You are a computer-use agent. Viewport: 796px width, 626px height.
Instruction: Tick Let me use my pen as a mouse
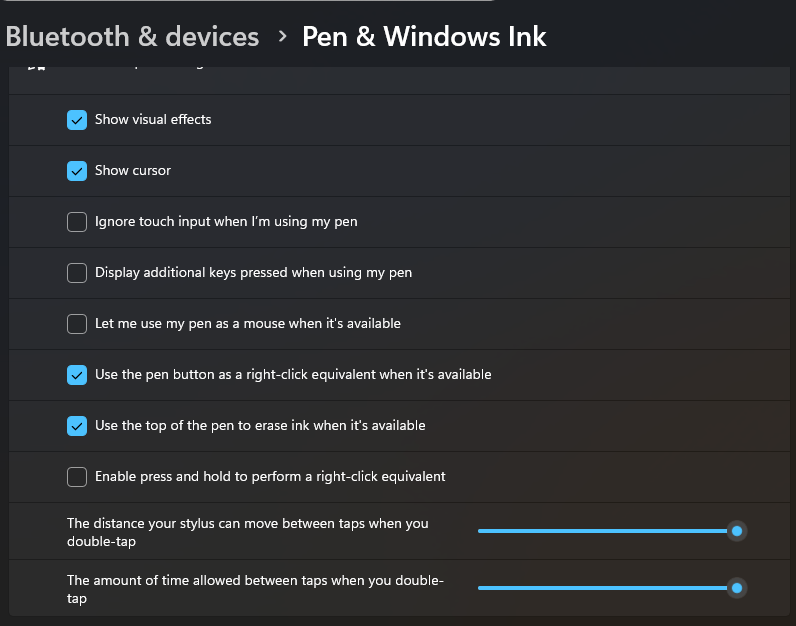click(77, 324)
